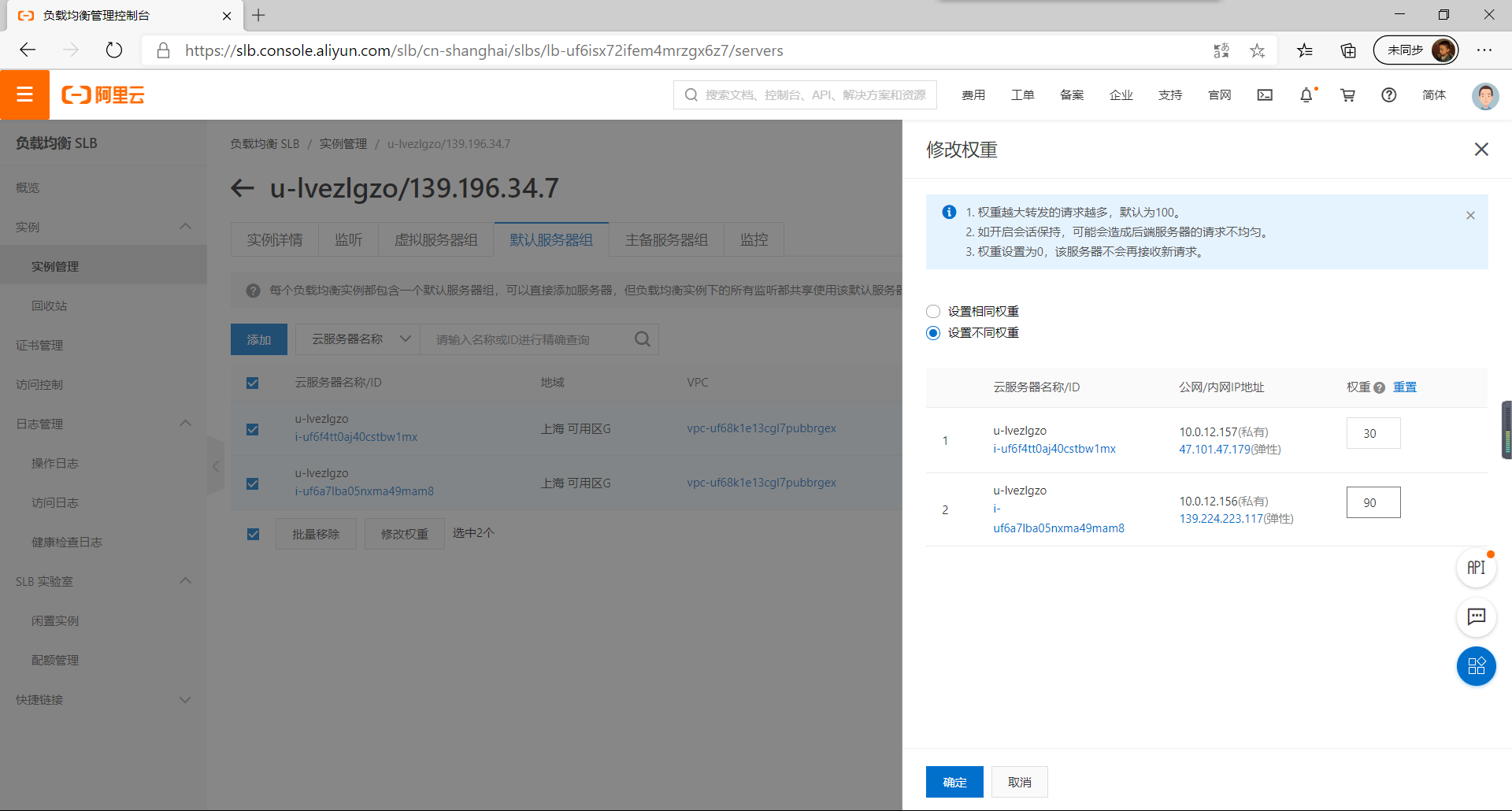The height and width of the screenshot is (811, 1512).
Task: Edit the weight field showing 90
Action: (1373, 502)
